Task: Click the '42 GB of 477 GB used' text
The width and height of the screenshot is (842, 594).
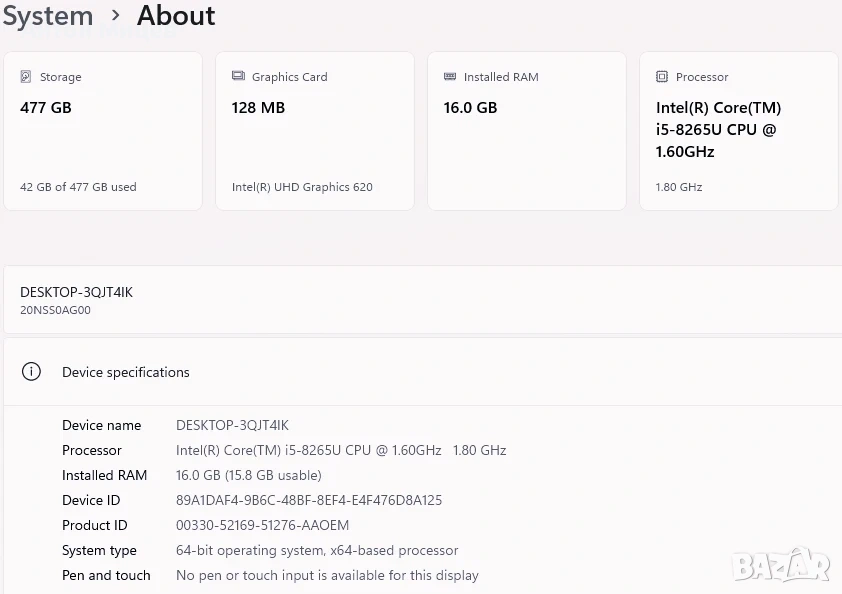Action: 78,187
